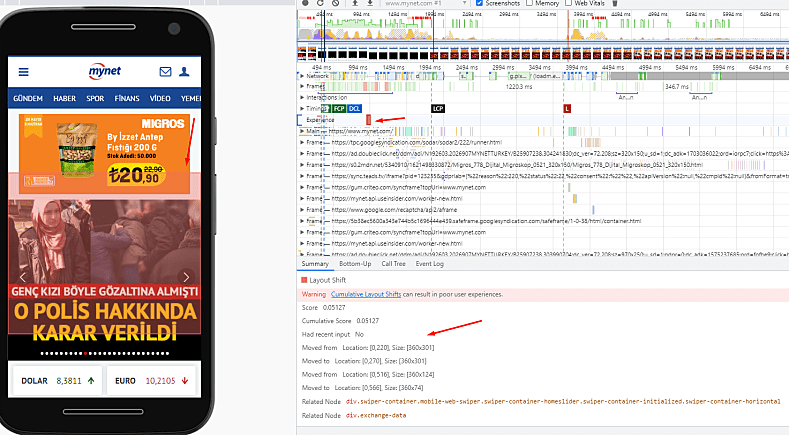Viewport: 789px width, 435px height.
Task: Expand the Network track
Action: tap(302, 76)
